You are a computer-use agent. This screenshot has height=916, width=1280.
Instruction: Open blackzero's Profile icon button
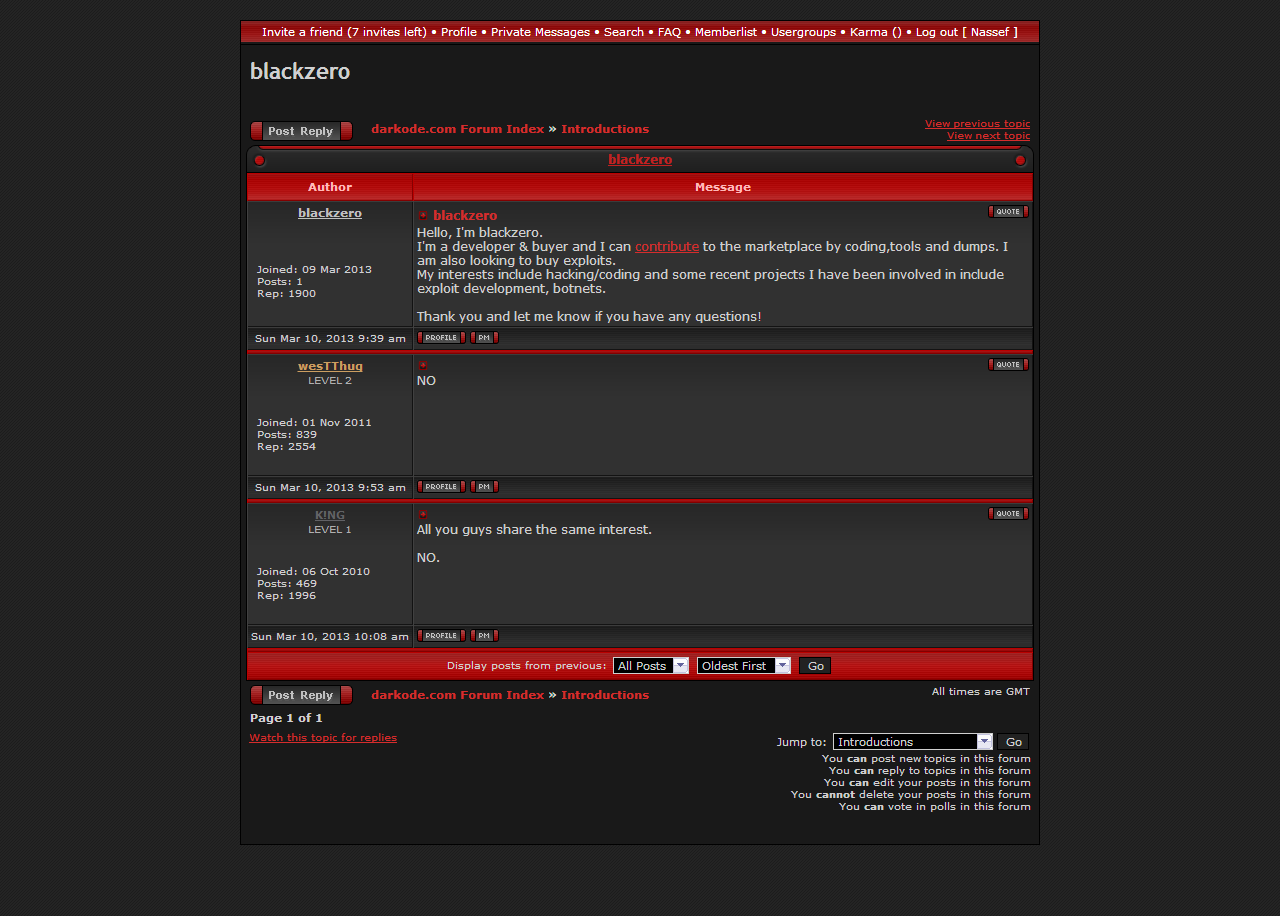[x=441, y=338]
